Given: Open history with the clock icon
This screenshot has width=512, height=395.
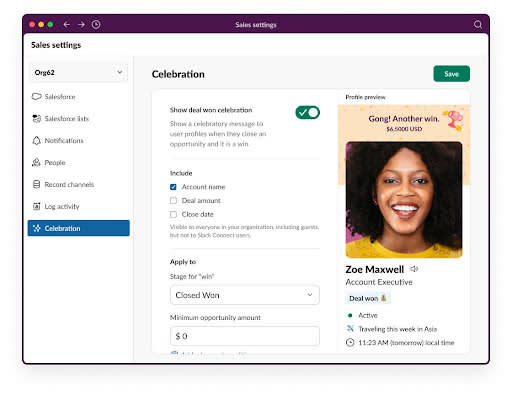Looking at the screenshot, I should [96, 24].
